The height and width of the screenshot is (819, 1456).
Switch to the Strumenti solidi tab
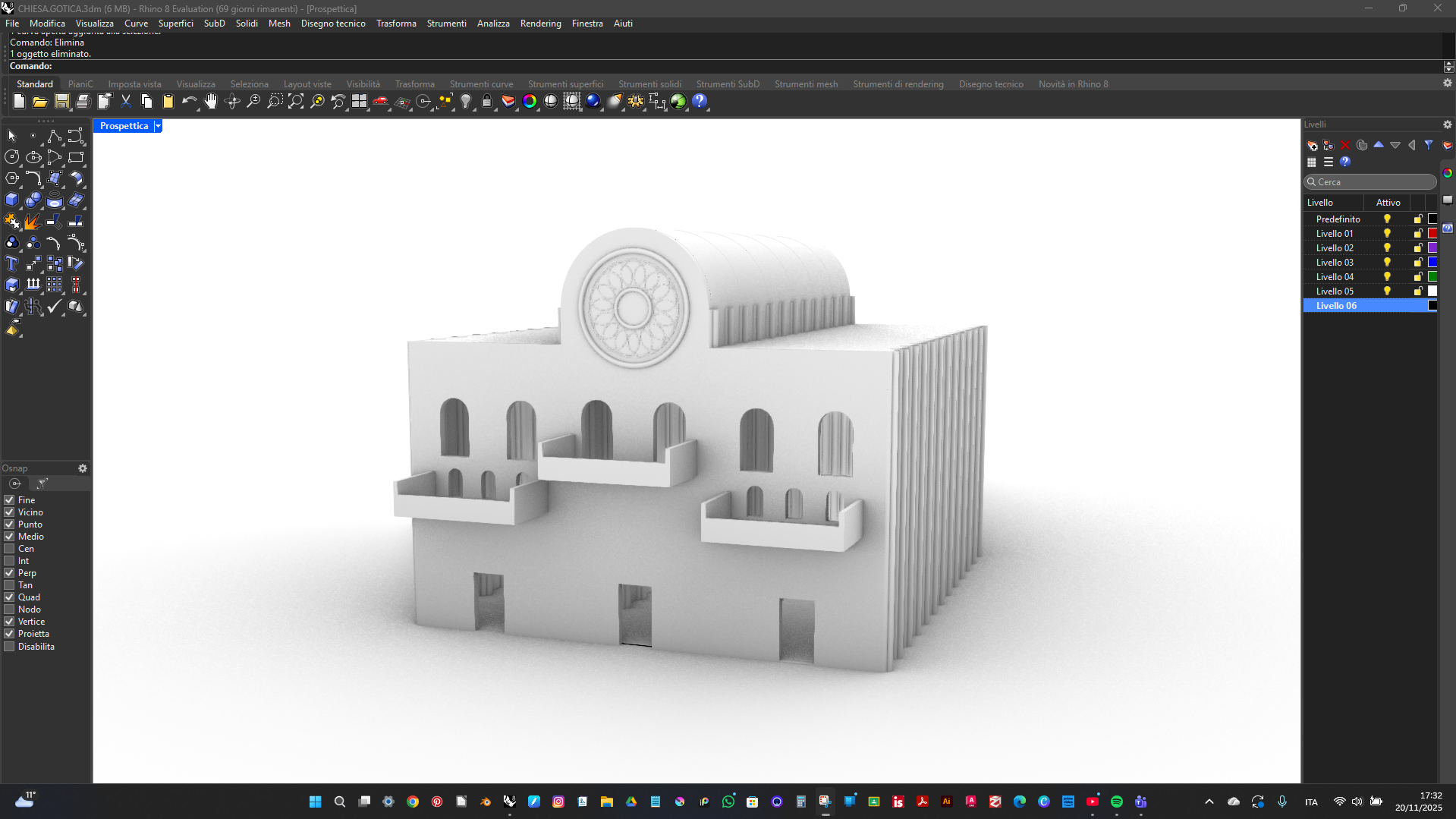tap(649, 84)
